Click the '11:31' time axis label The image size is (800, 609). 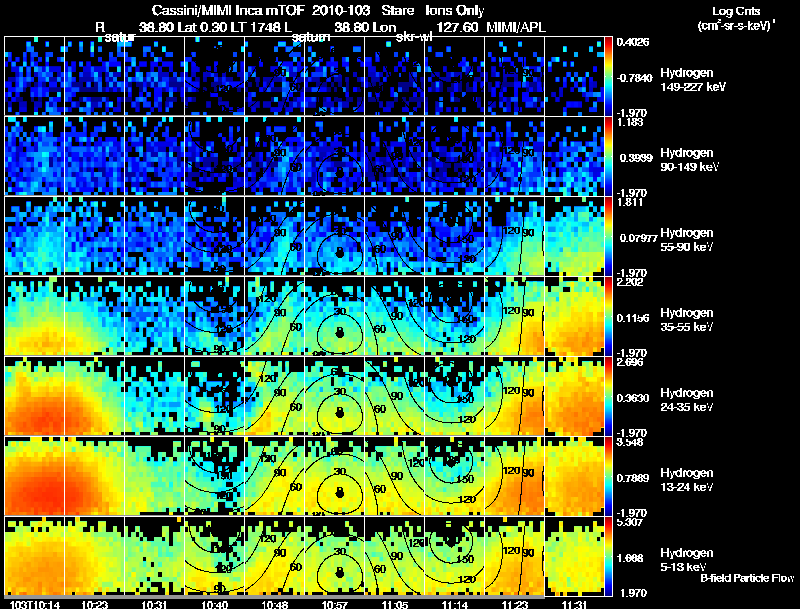pos(574,604)
